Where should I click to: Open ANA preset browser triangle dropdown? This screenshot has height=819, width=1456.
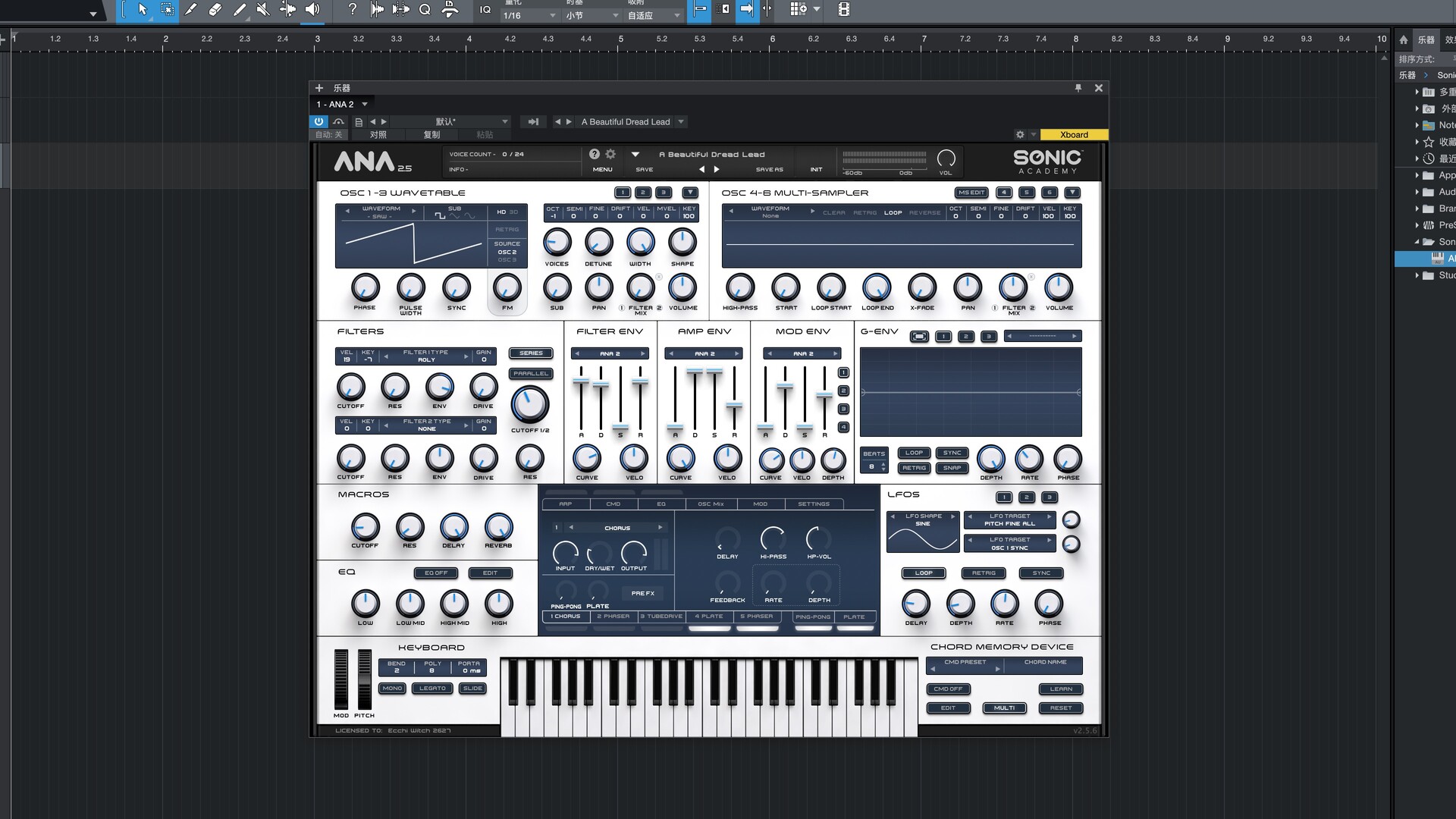635,154
